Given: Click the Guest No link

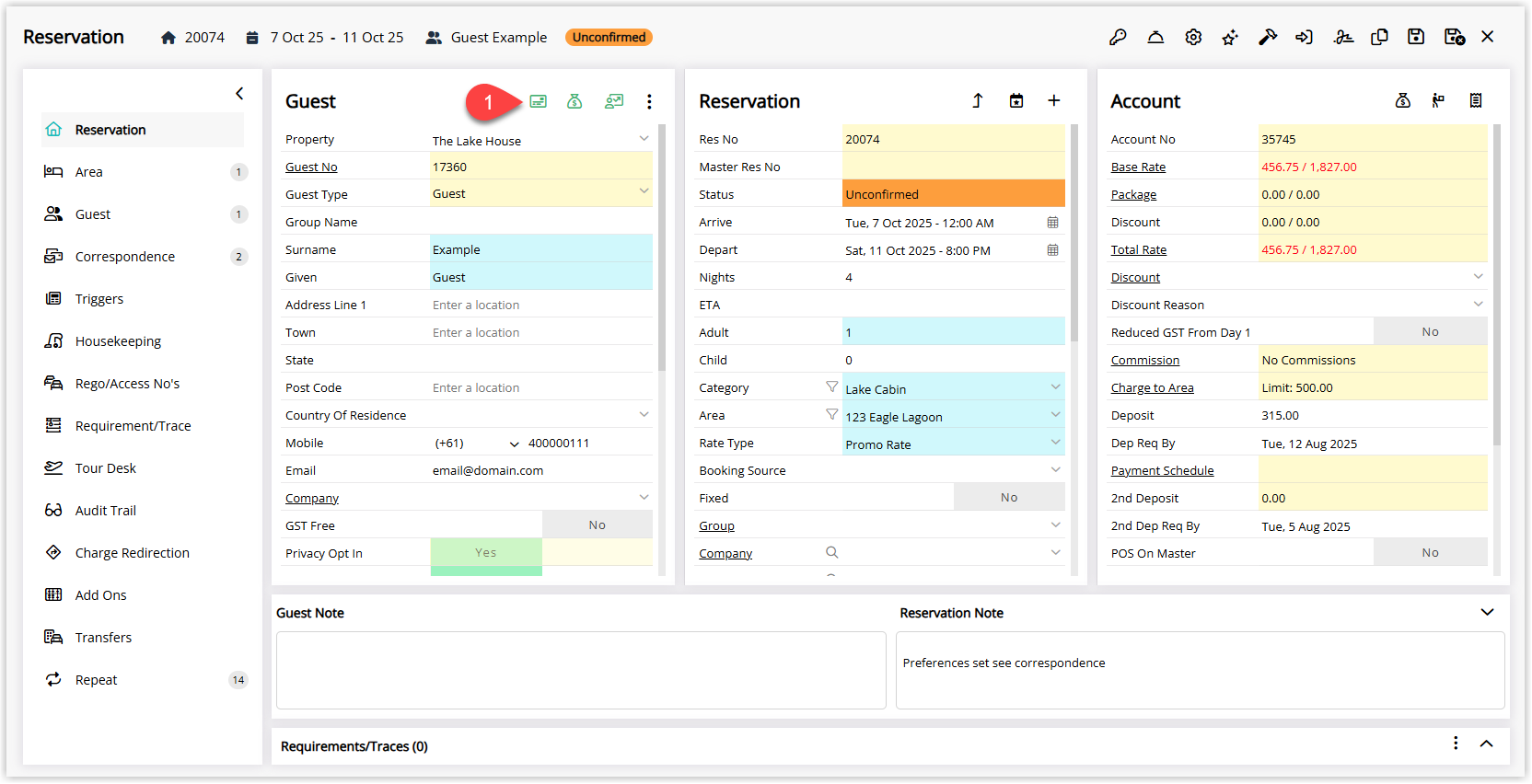Looking at the screenshot, I should [311, 167].
